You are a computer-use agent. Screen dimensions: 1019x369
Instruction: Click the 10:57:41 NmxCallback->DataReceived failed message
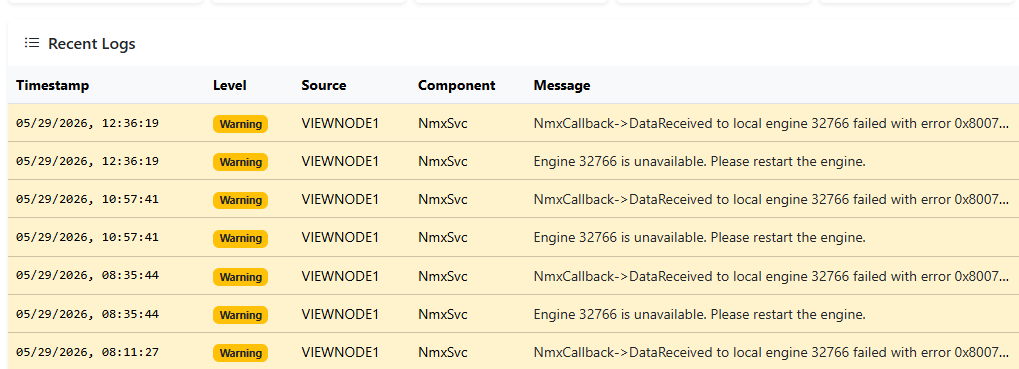(x=772, y=200)
